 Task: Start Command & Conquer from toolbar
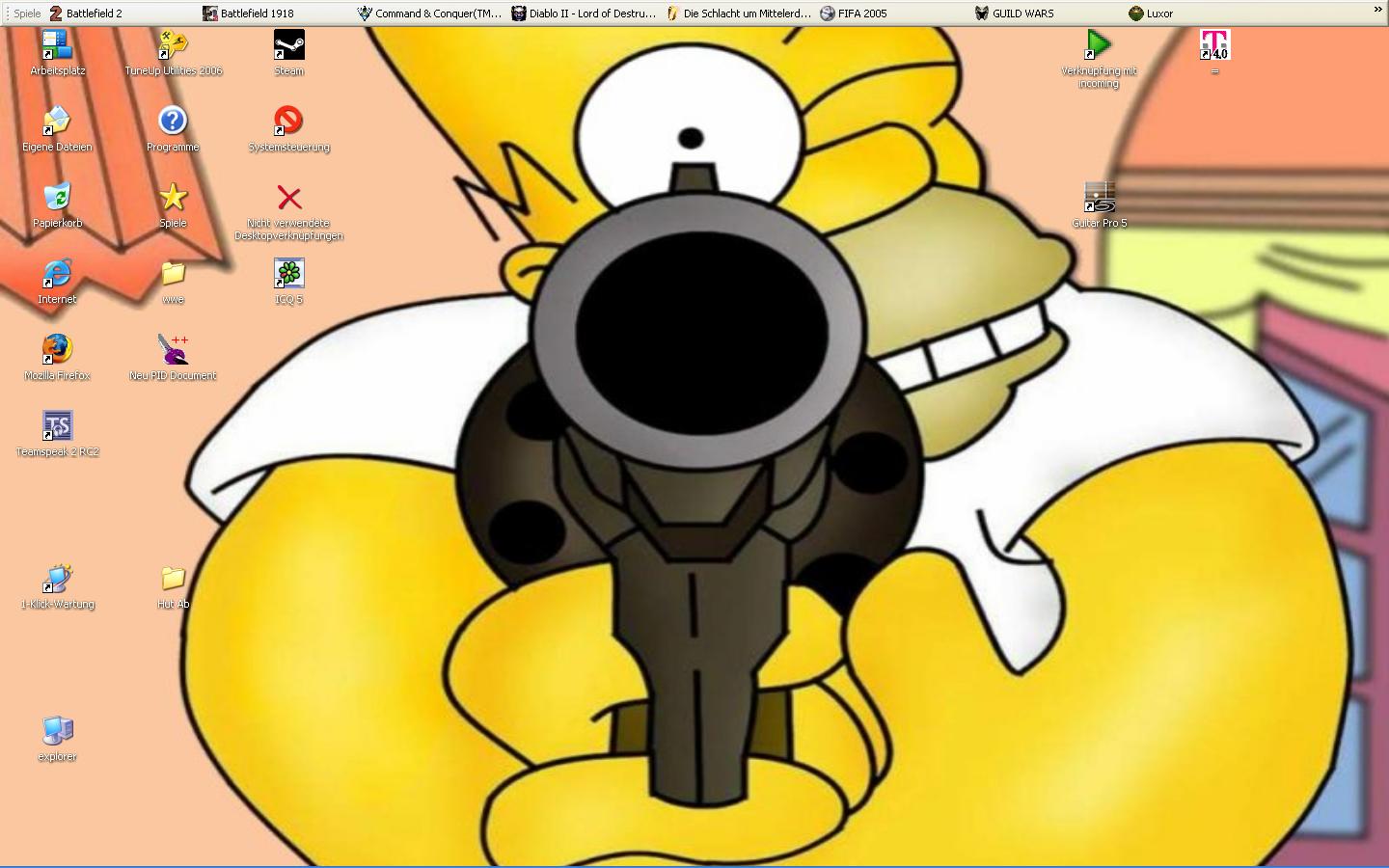pyautogui.click(x=430, y=14)
